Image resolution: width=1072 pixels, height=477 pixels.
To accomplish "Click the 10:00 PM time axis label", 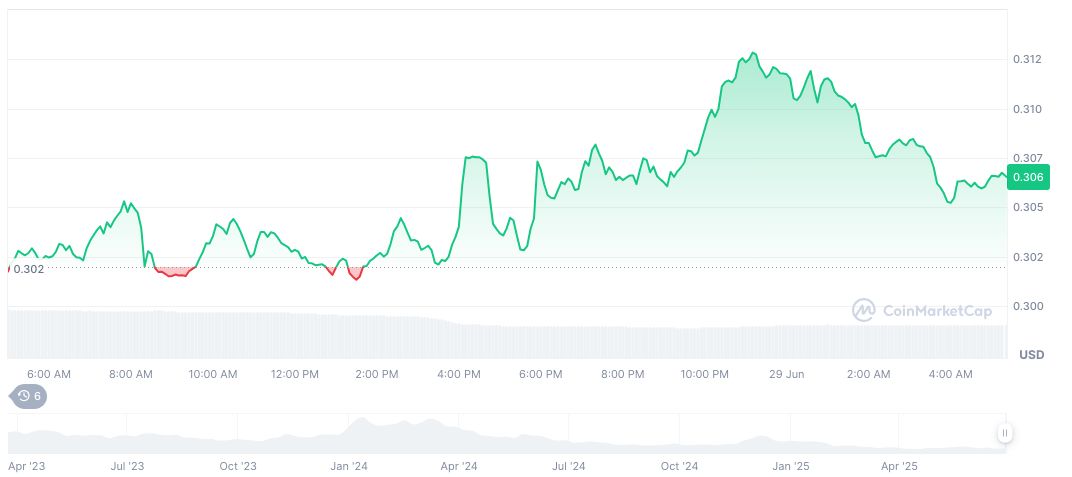I will coord(704,374).
